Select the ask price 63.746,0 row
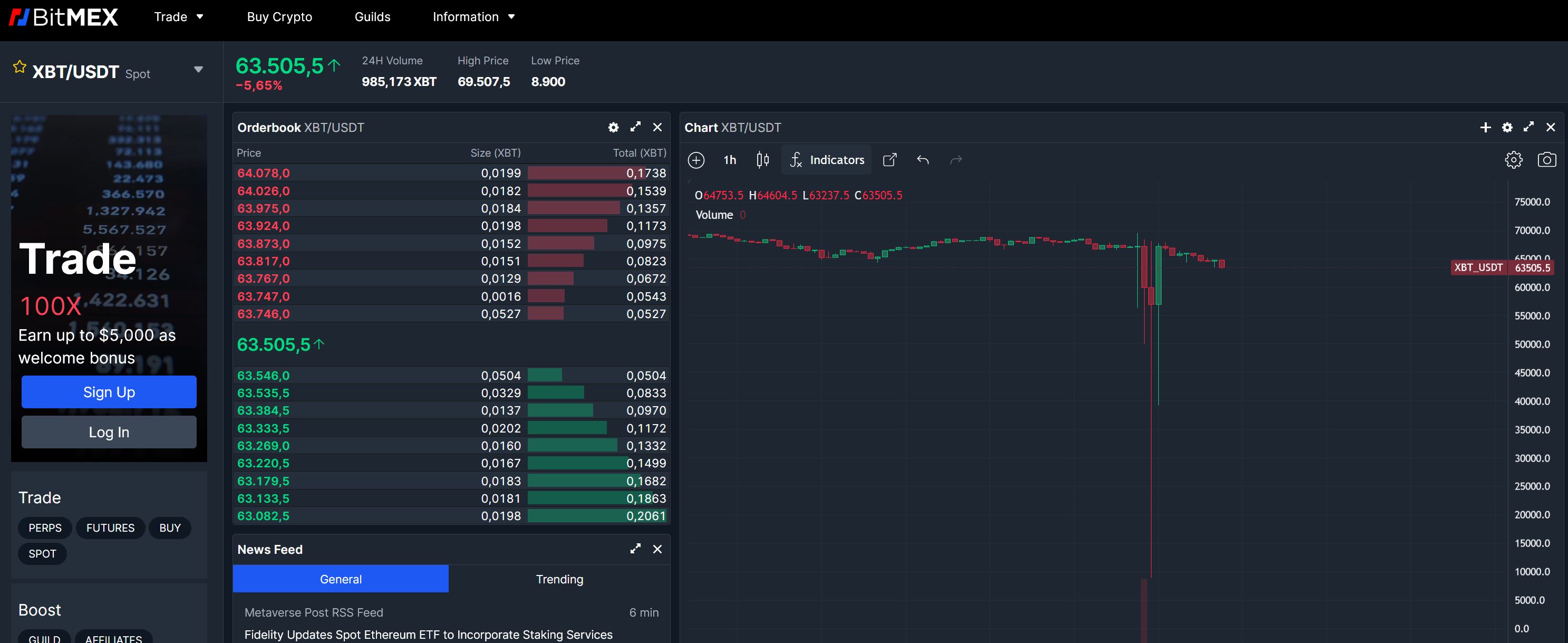The width and height of the screenshot is (1568, 643). pyautogui.click(x=451, y=313)
